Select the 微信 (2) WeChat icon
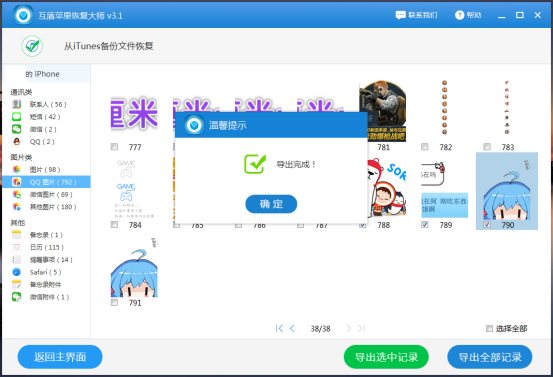The width and height of the screenshot is (553, 377). point(17,129)
